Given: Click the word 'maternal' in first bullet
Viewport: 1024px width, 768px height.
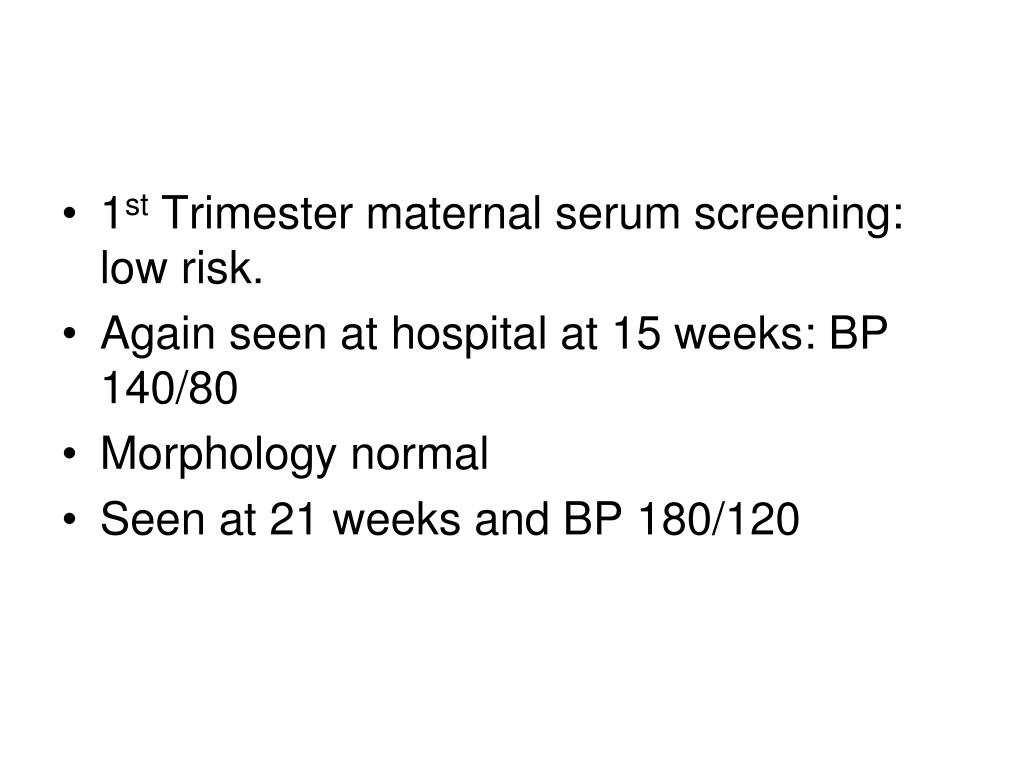Looking at the screenshot, I should pos(453,214).
